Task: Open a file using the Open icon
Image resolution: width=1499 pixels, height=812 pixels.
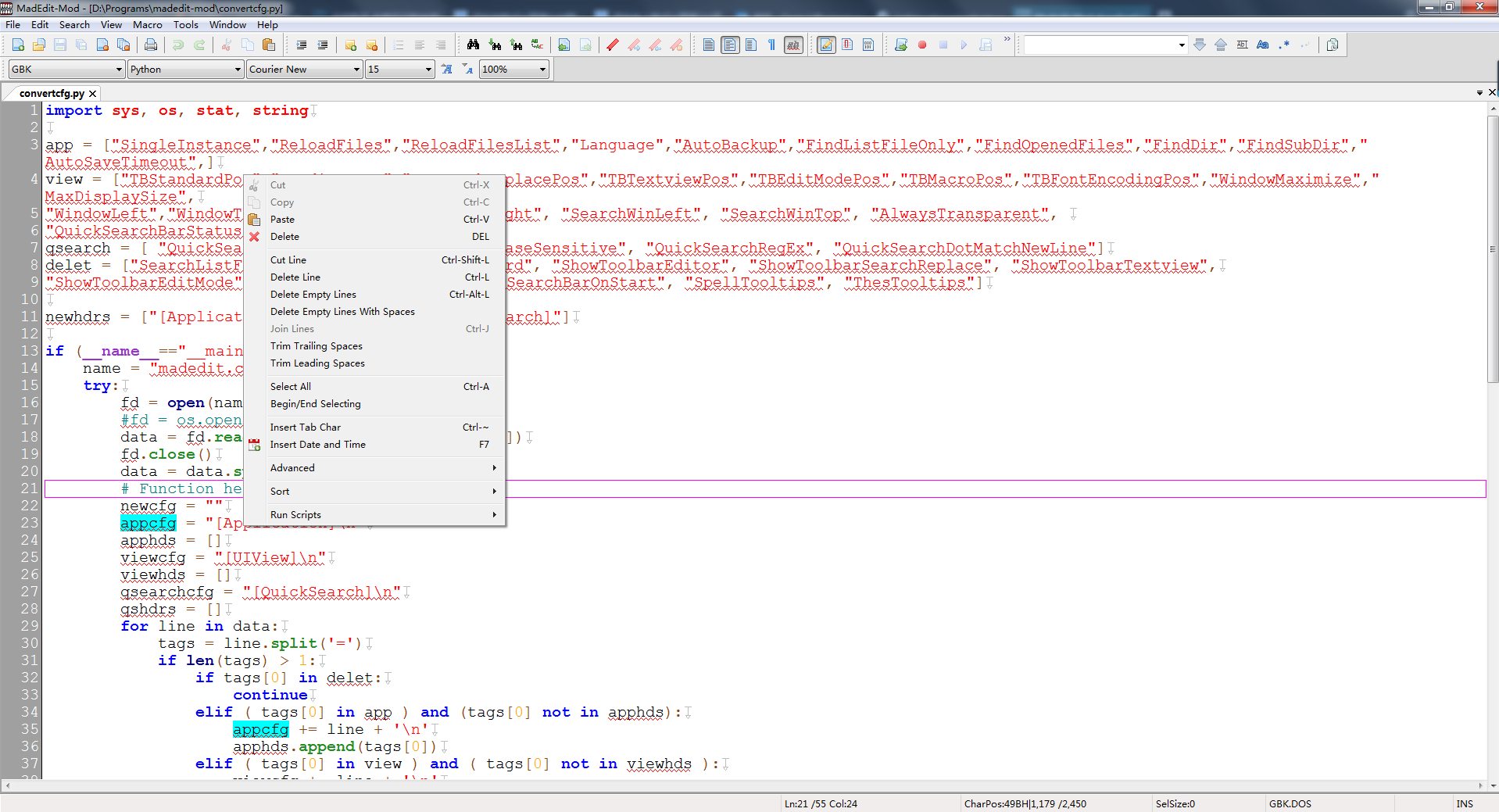Action: point(38,45)
